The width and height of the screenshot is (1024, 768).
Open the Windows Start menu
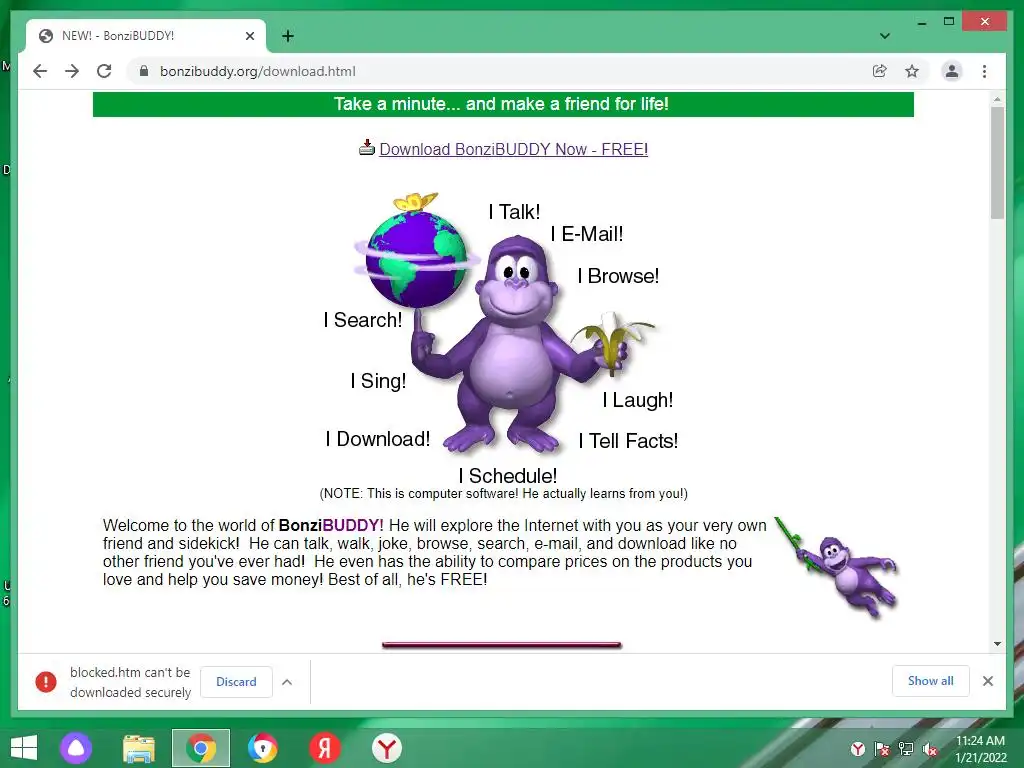coord(24,748)
